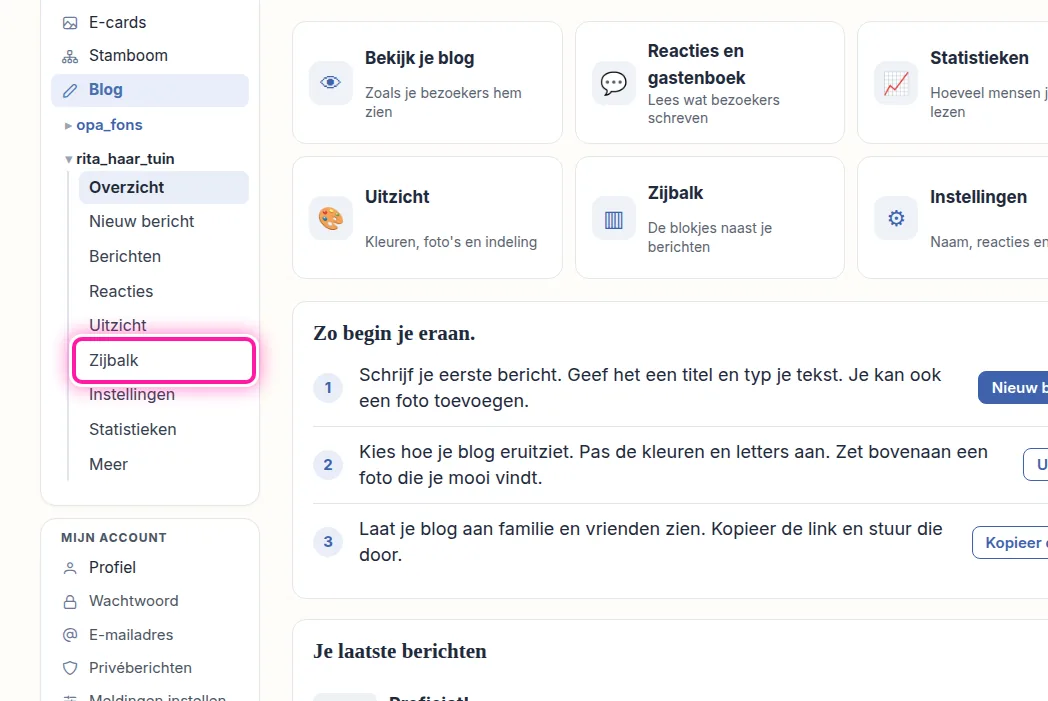The width and height of the screenshot is (1048, 701).
Task: Select Overzicht under rita_haar_tuin
Action: click(164, 187)
